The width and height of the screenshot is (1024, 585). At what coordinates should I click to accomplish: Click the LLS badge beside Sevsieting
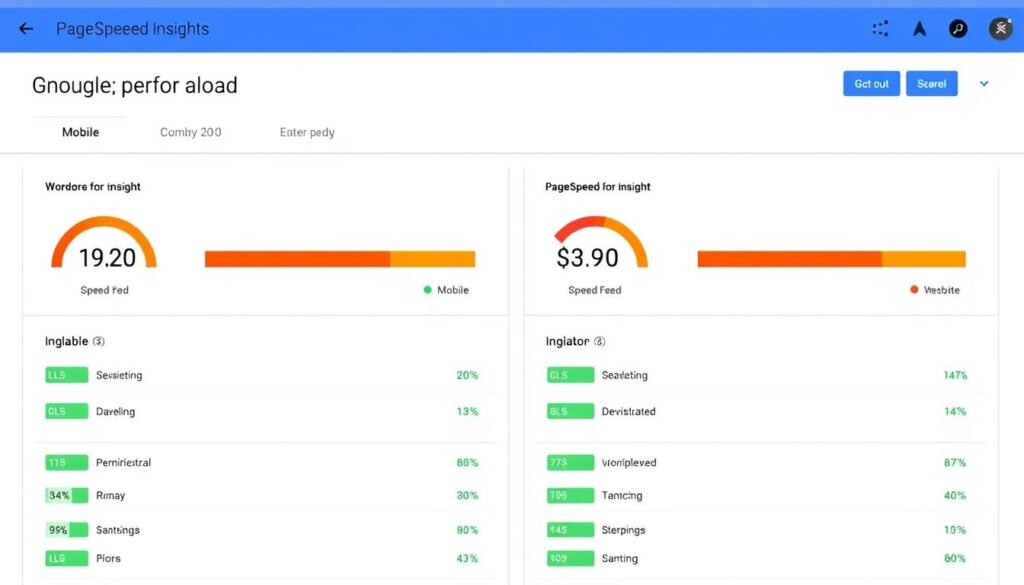[67, 375]
